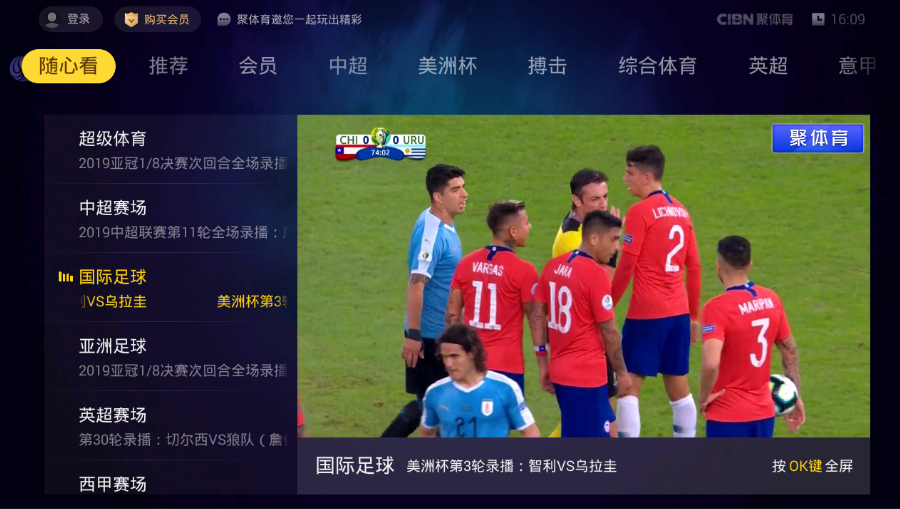This screenshot has height=509, width=900.
Task: Select the 随心看 tab
Action: pos(68,66)
